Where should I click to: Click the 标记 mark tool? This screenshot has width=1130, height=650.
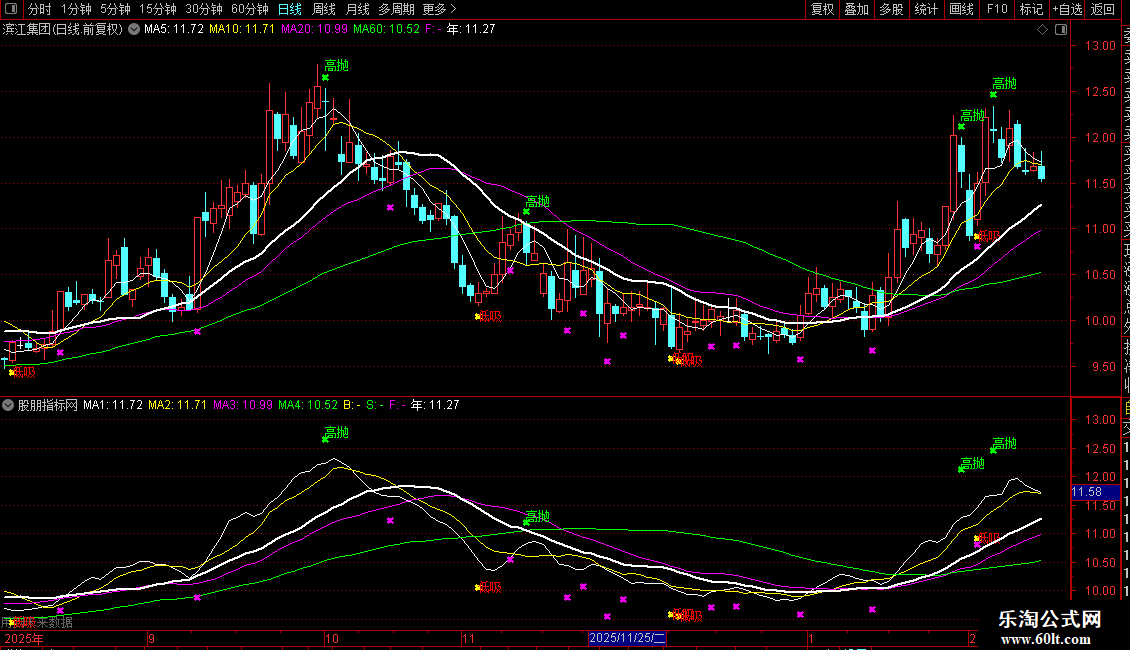click(x=1031, y=9)
